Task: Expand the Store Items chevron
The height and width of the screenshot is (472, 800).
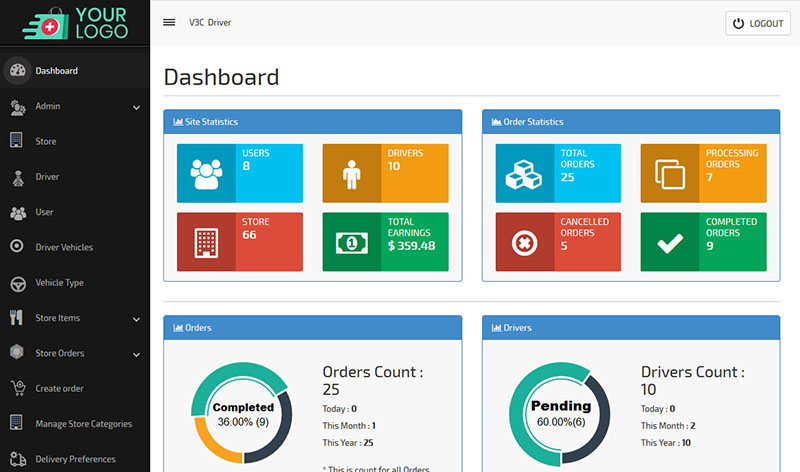Action: point(136,319)
